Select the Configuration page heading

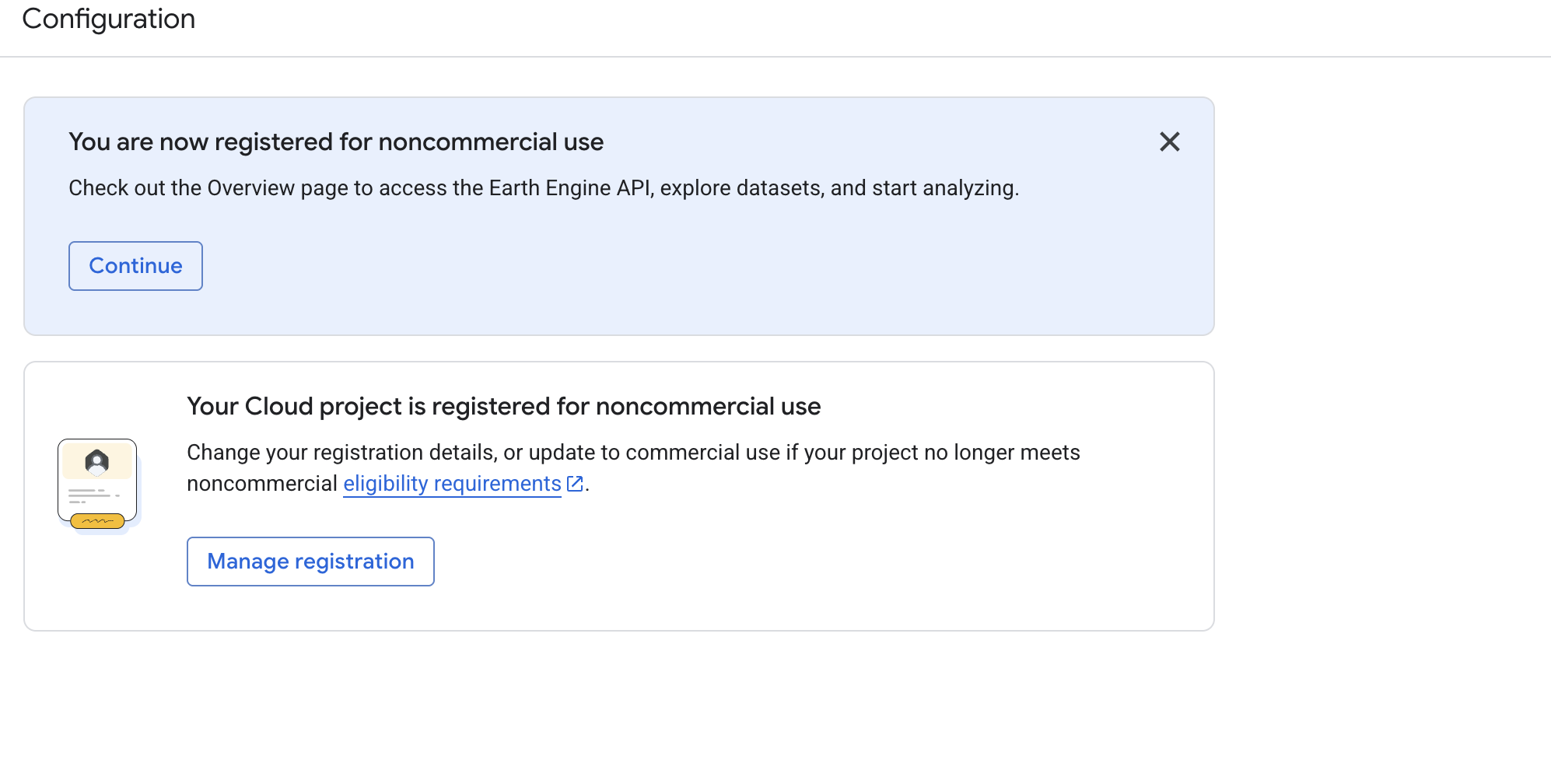109,19
